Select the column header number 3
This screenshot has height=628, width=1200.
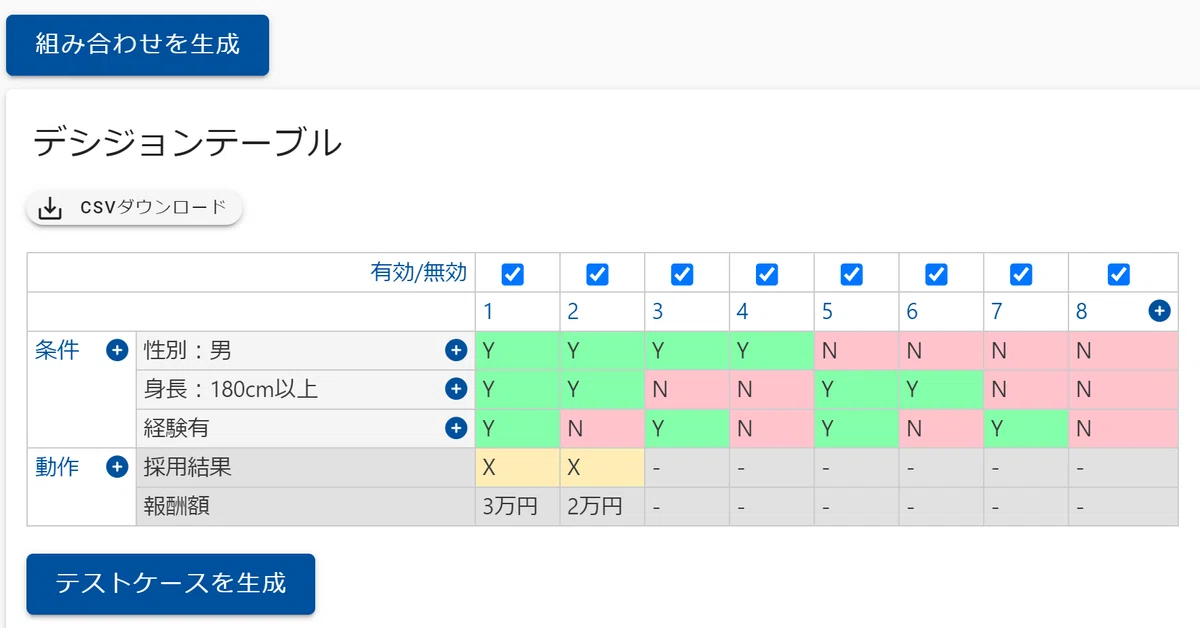coord(658,311)
